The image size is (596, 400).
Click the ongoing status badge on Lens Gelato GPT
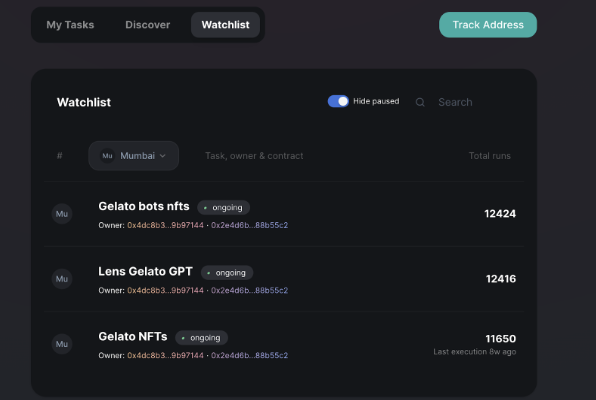(x=227, y=273)
